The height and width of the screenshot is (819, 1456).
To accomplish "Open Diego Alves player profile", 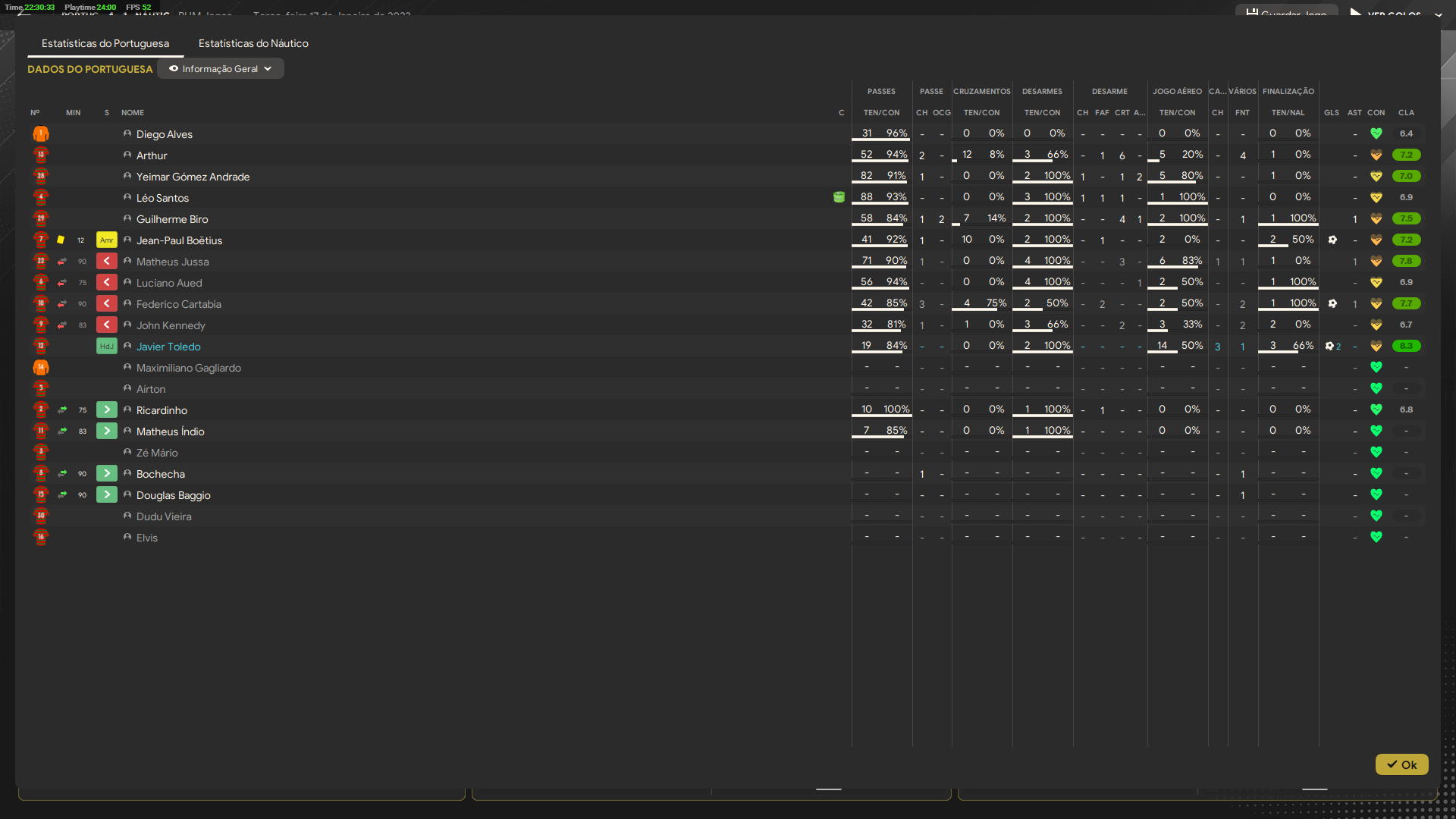I will coord(165,134).
